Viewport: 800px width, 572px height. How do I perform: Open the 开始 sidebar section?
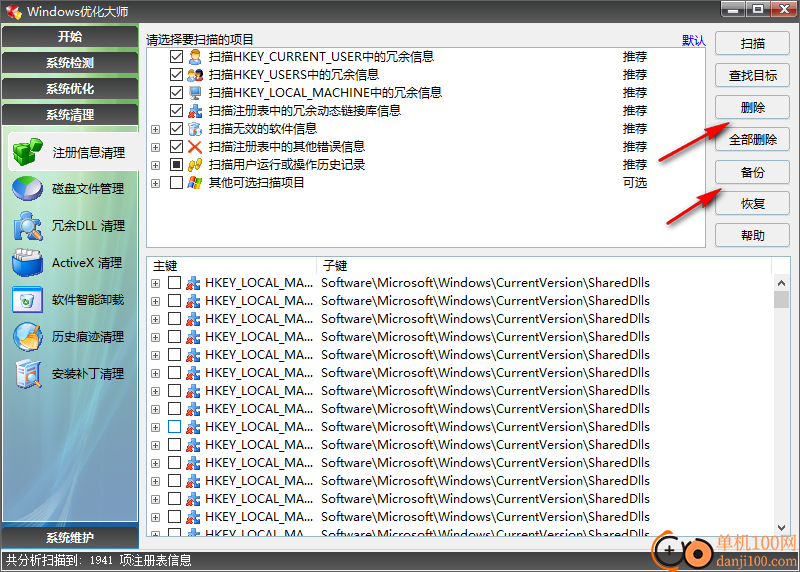point(70,36)
